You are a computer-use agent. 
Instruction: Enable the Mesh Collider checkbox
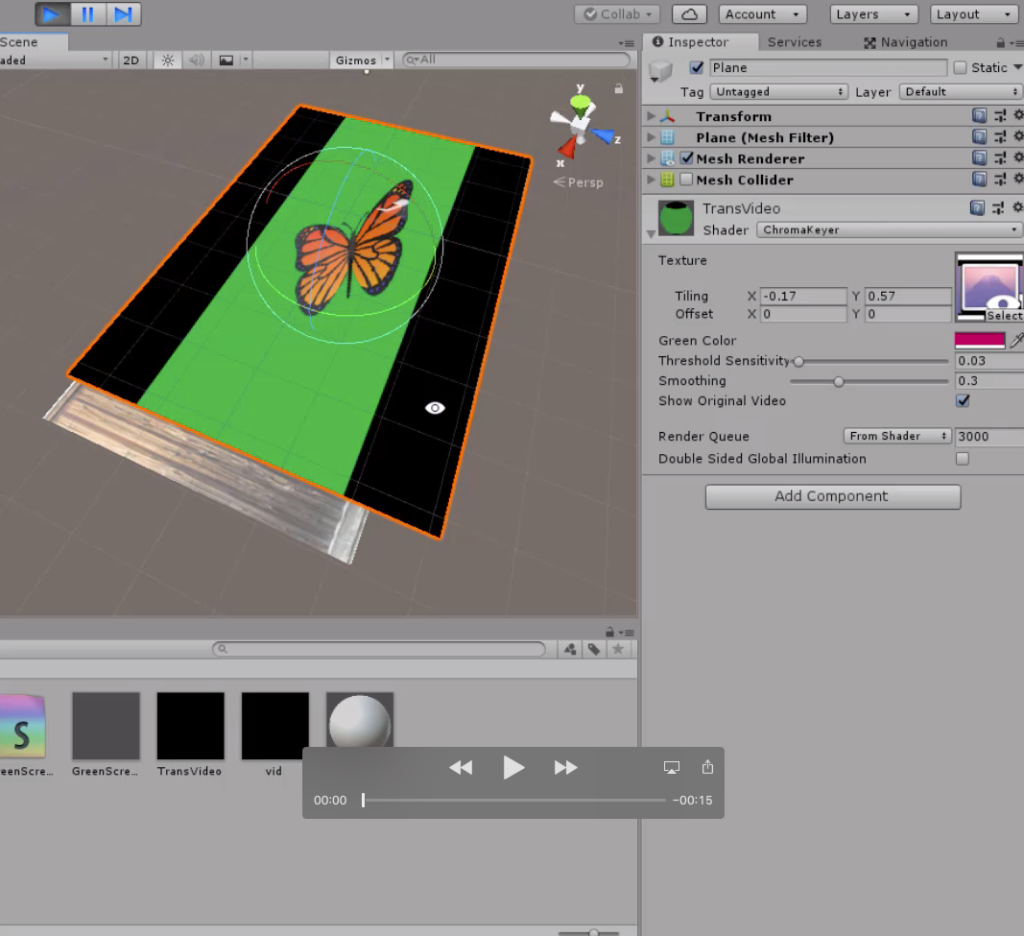tap(685, 180)
